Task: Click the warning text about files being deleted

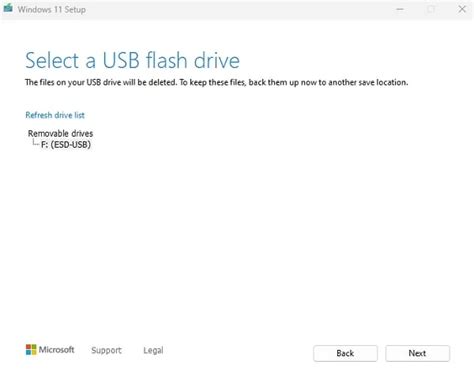Action: (x=217, y=82)
